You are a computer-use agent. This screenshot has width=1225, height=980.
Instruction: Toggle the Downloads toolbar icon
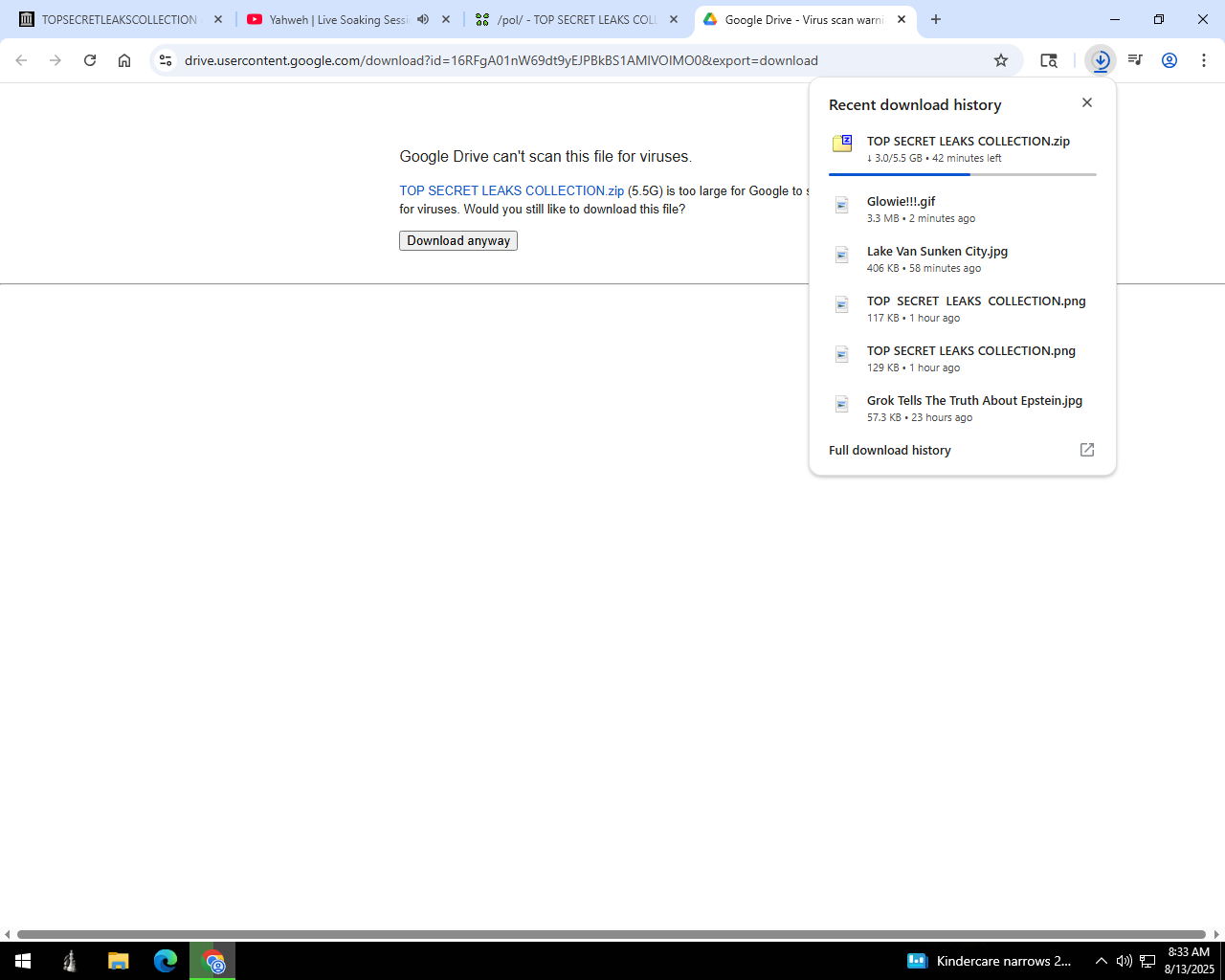1101,60
